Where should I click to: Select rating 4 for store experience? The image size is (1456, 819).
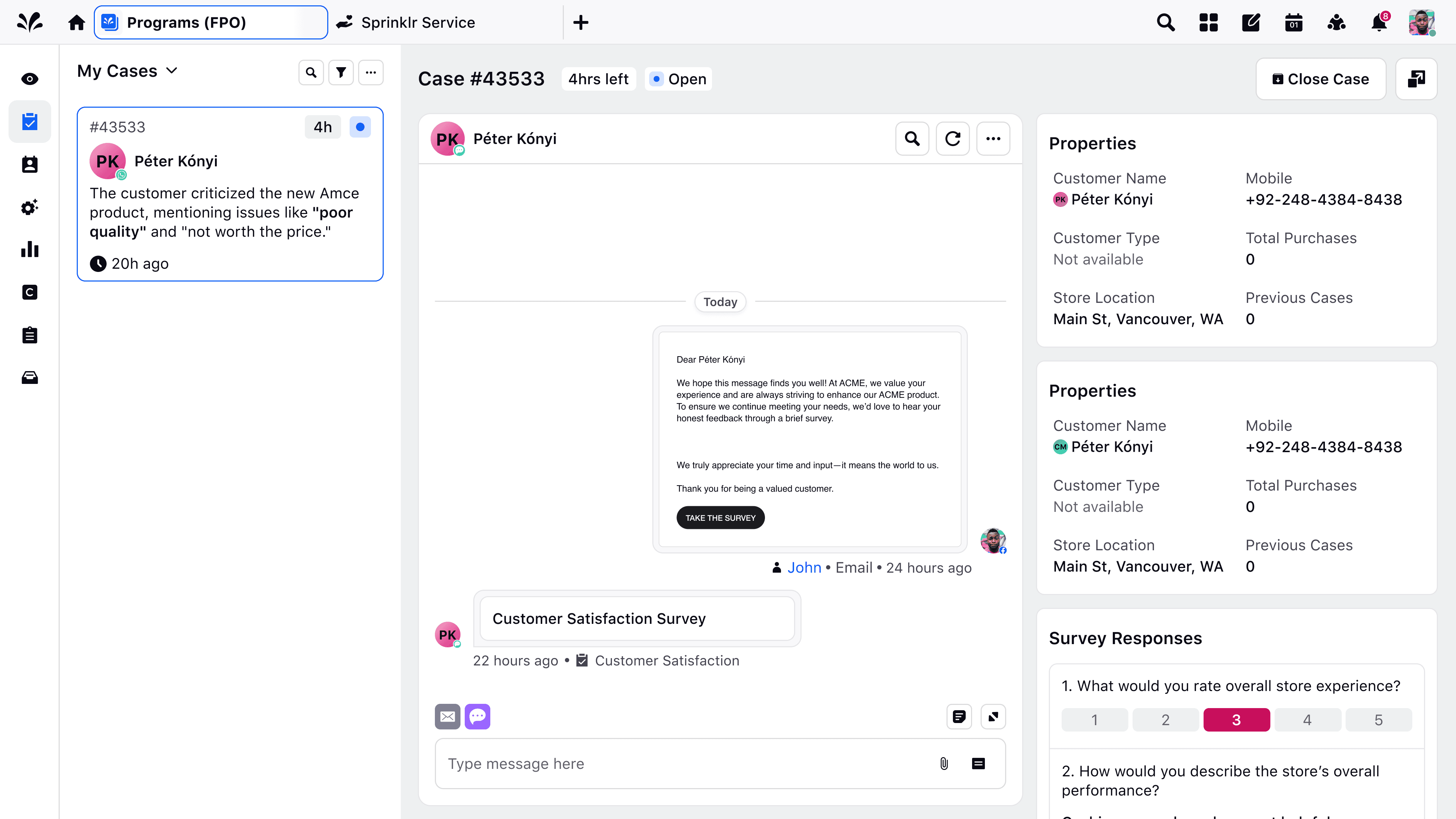point(1307,720)
